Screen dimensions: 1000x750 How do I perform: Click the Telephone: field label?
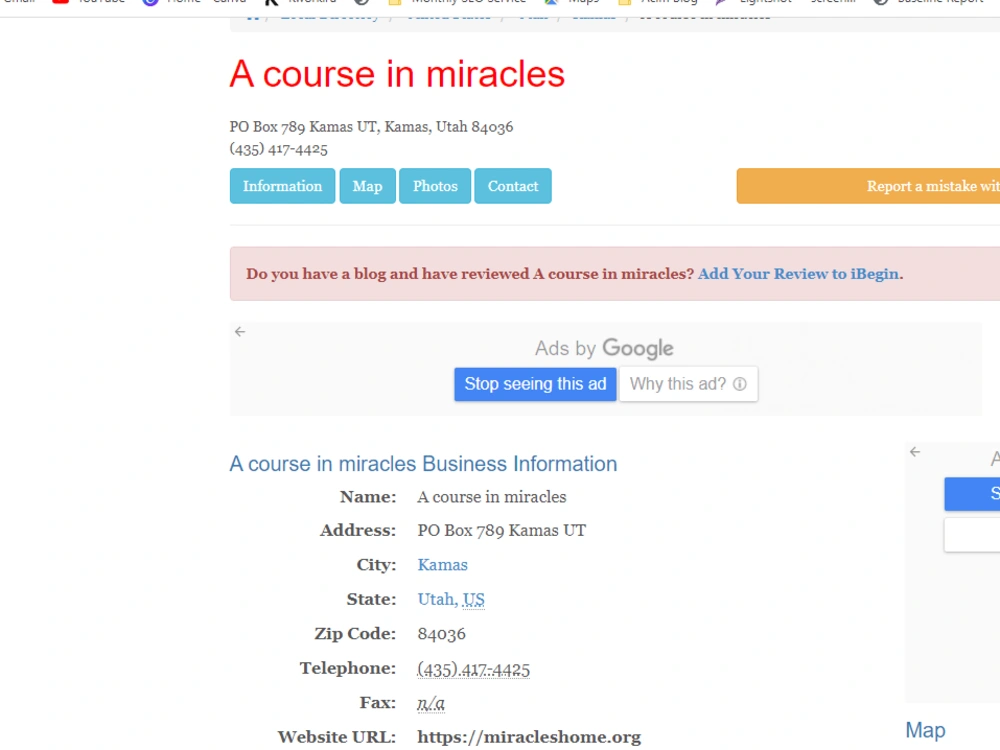(x=348, y=668)
